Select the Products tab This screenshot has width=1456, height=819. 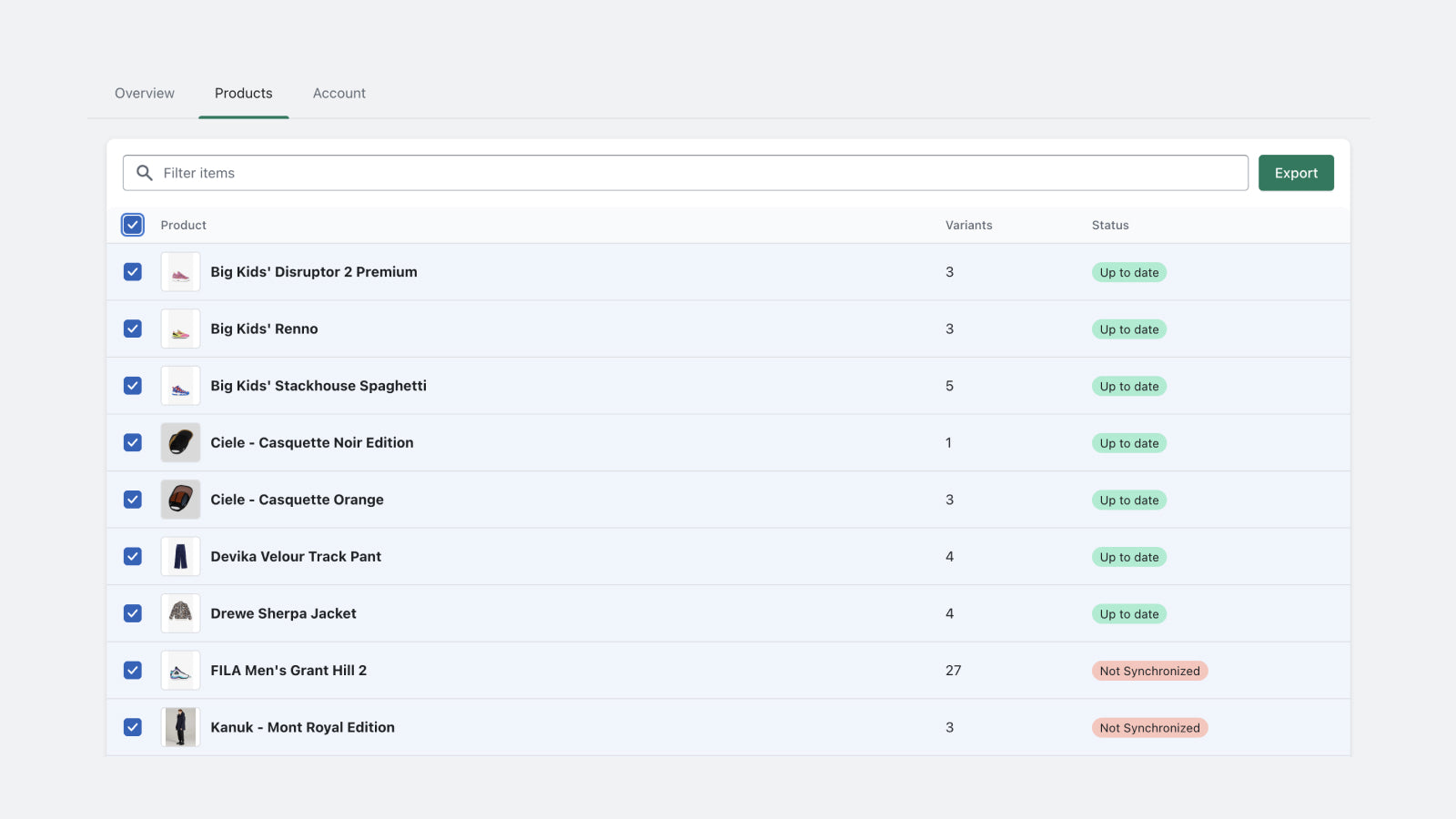(243, 93)
